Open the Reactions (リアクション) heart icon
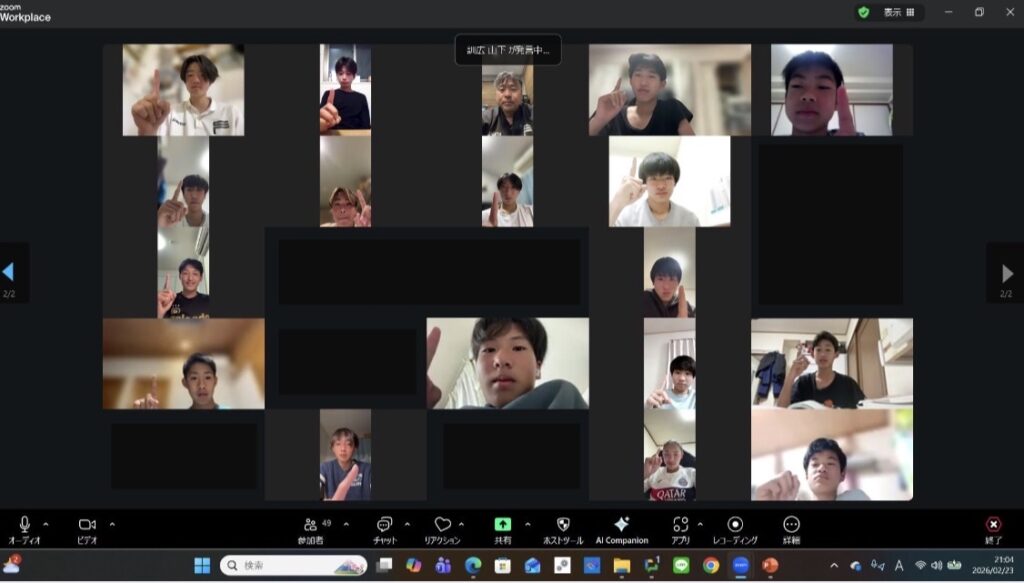This screenshot has width=1024, height=583. pos(442,525)
